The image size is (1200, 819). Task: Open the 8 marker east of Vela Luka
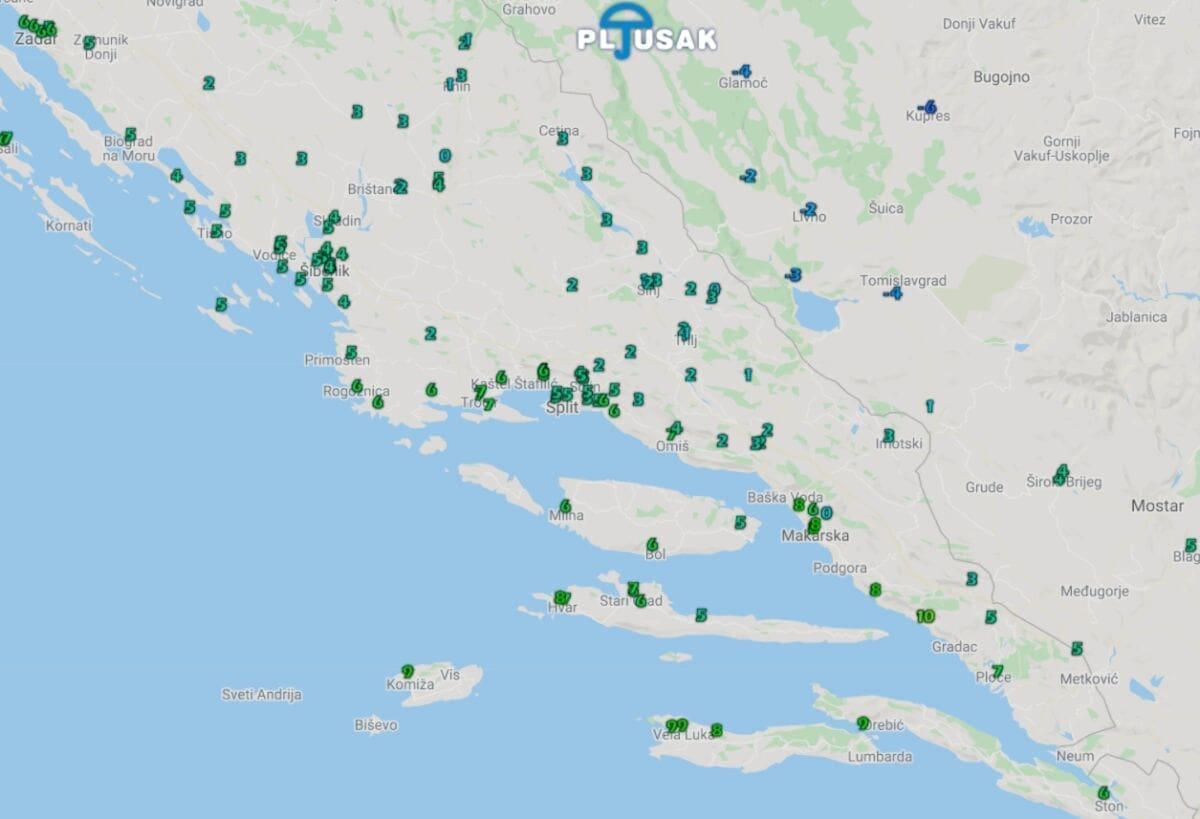716,730
